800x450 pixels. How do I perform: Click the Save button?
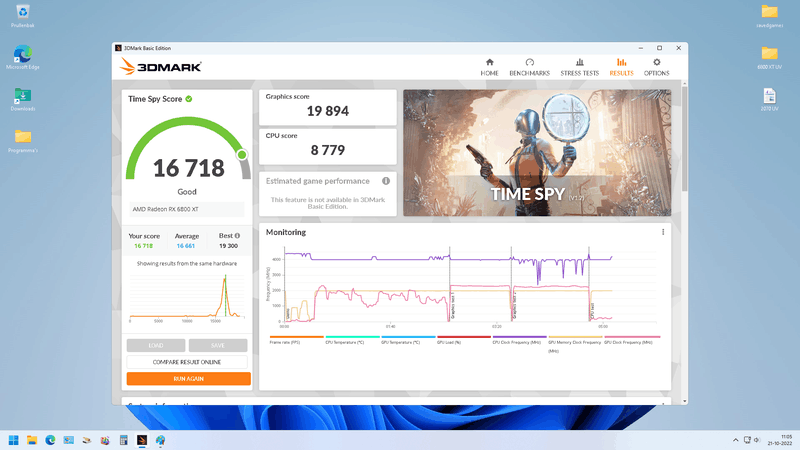coord(218,345)
